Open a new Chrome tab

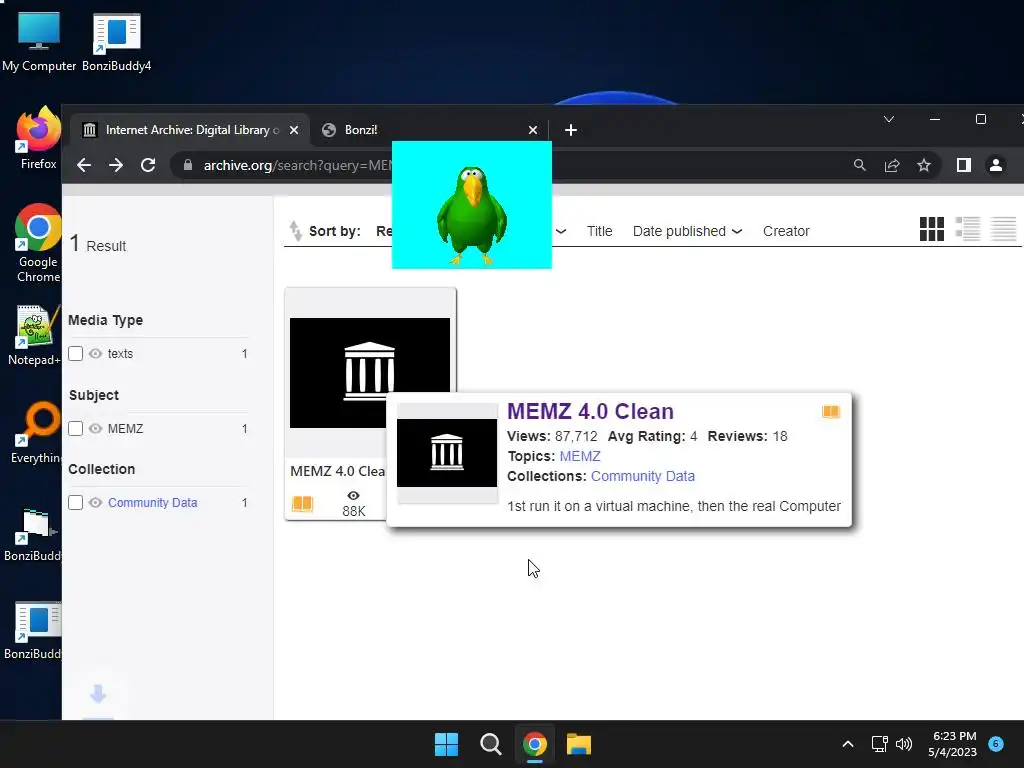coord(571,130)
